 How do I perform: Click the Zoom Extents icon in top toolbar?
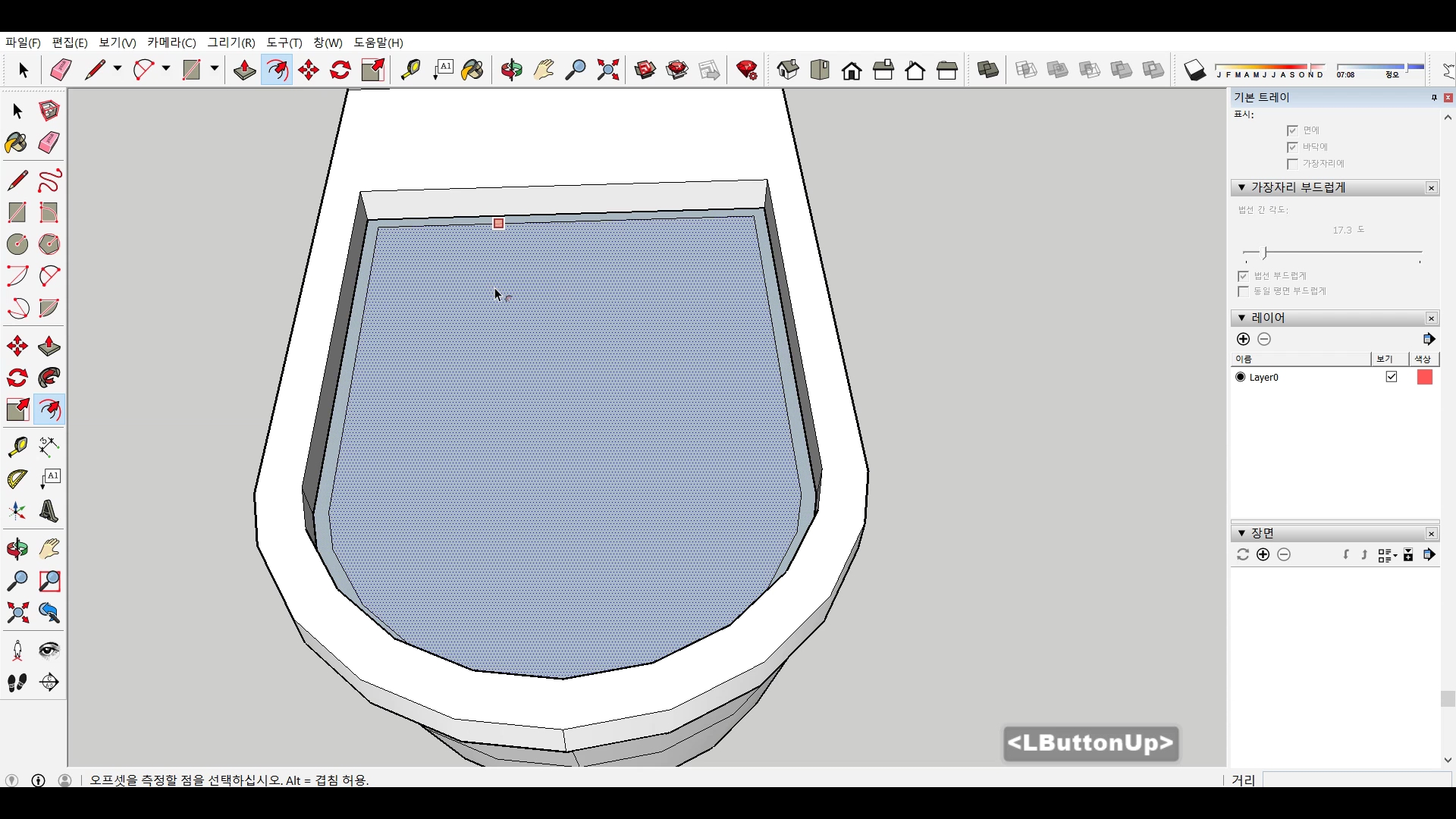[x=607, y=70]
